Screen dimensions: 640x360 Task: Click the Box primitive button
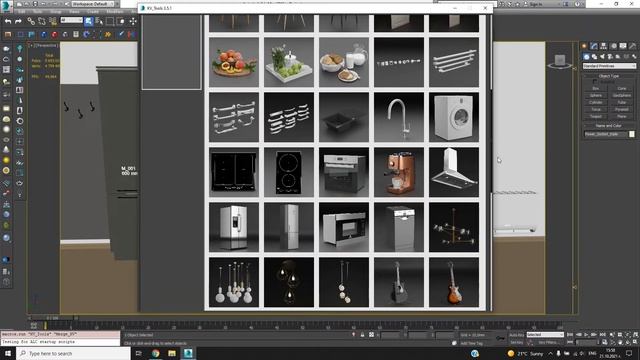coord(596,89)
